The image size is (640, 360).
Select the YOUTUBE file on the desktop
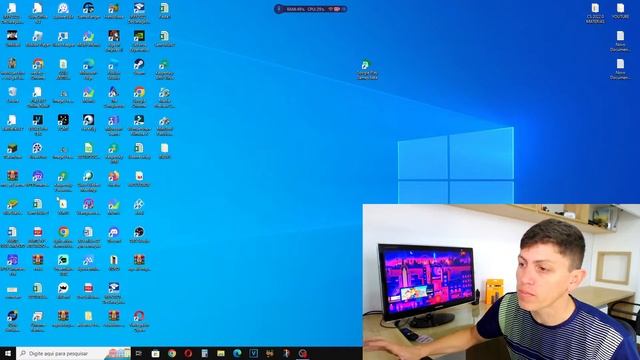point(620,11)
